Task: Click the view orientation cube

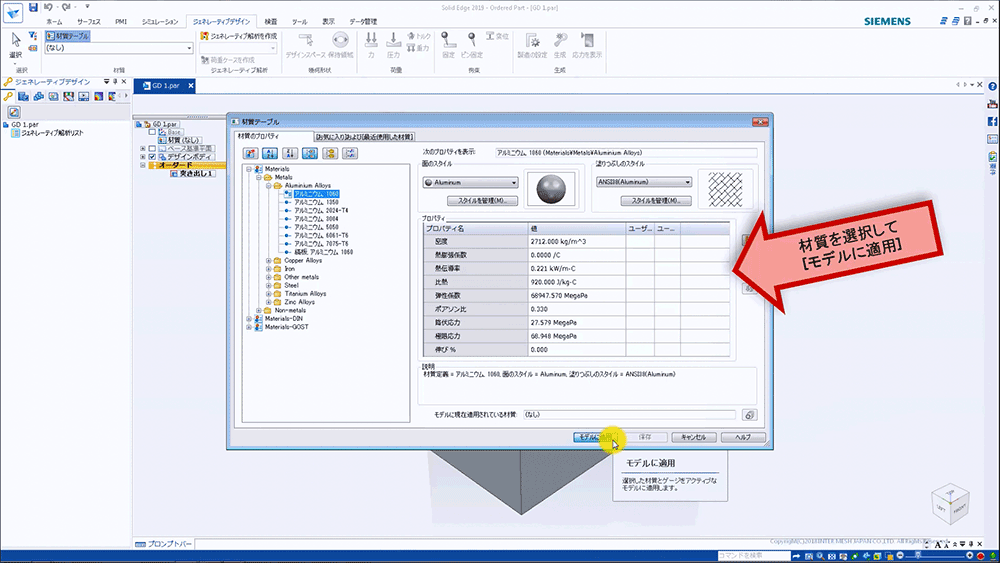Action: coord(950,504)
